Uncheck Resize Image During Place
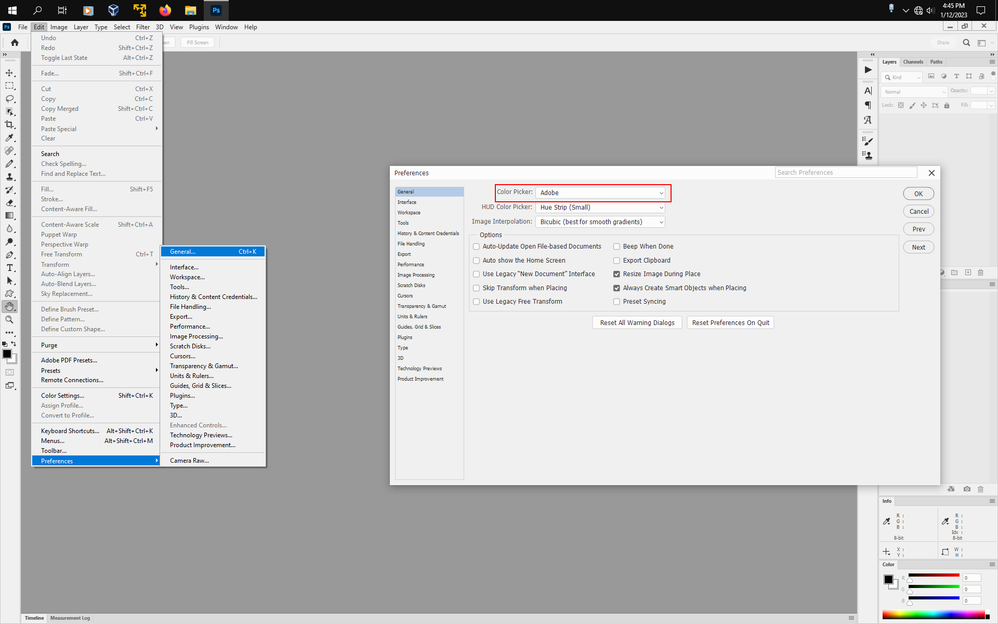Viewport: 998px width, 624px height. [616, 274]
